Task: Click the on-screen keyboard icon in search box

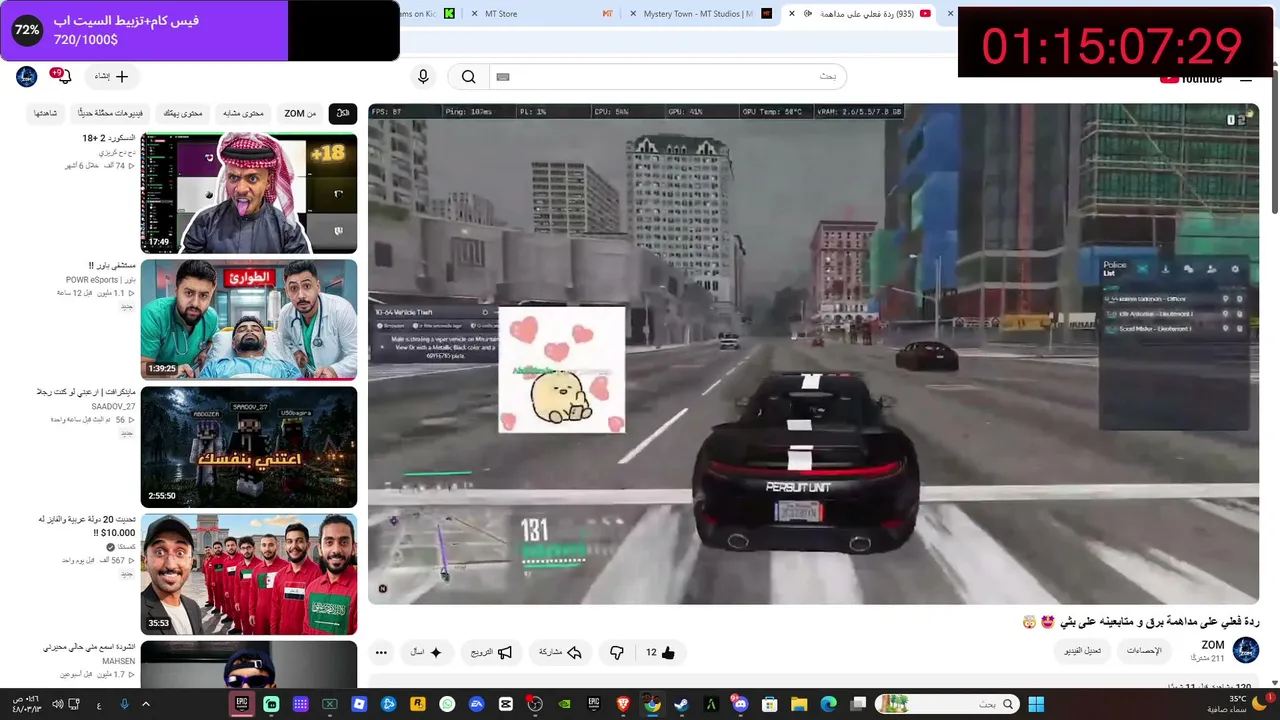Action: 503,77
